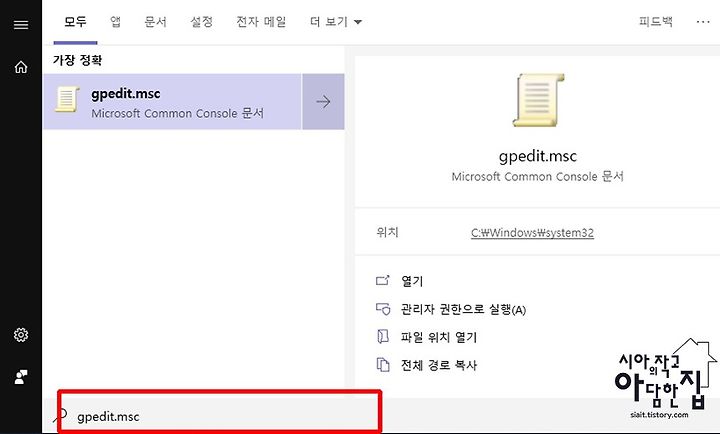Switch to the 설정 (Settings) tab

pos(202,22)
